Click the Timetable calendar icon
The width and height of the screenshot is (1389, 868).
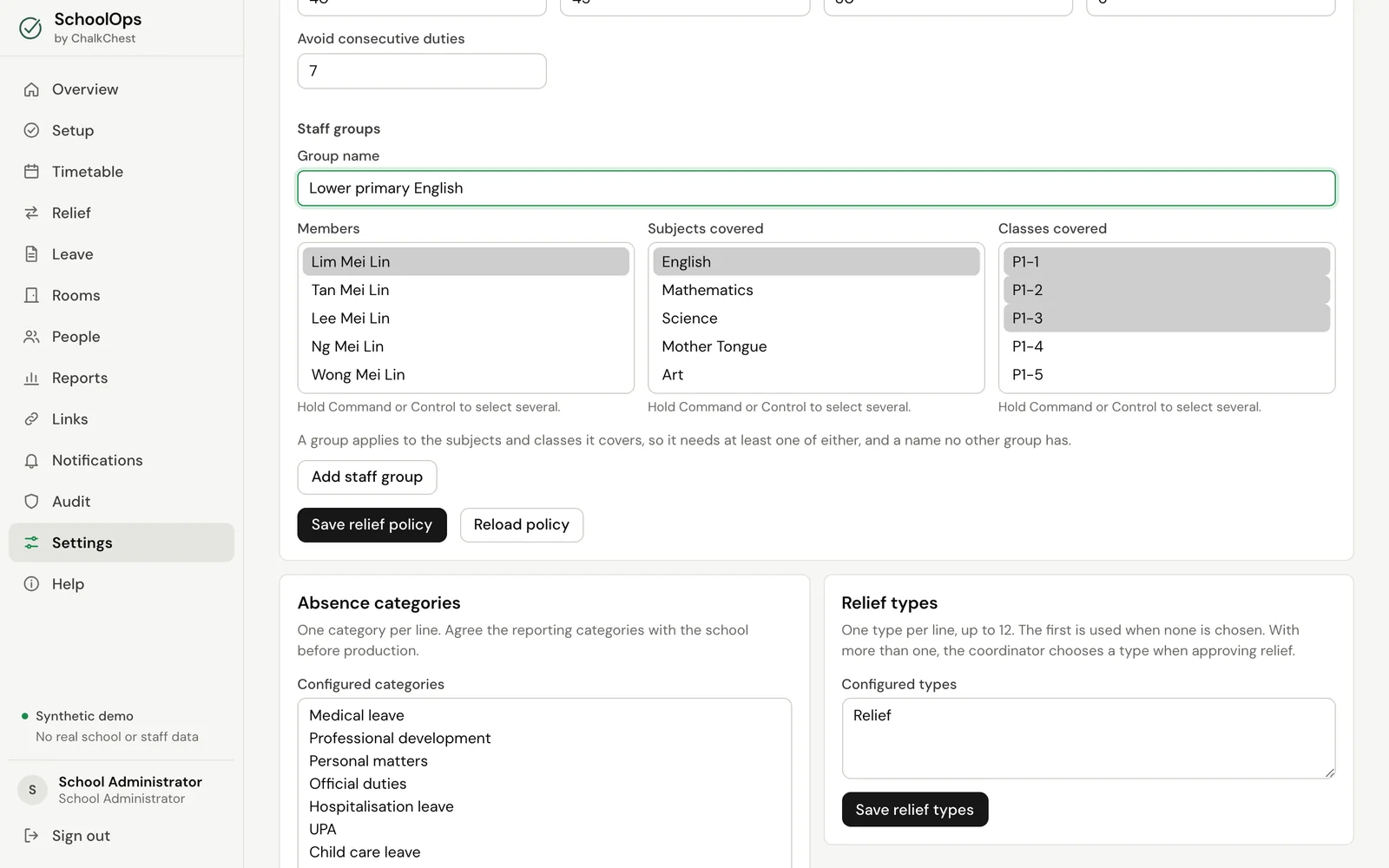point(31,172)
